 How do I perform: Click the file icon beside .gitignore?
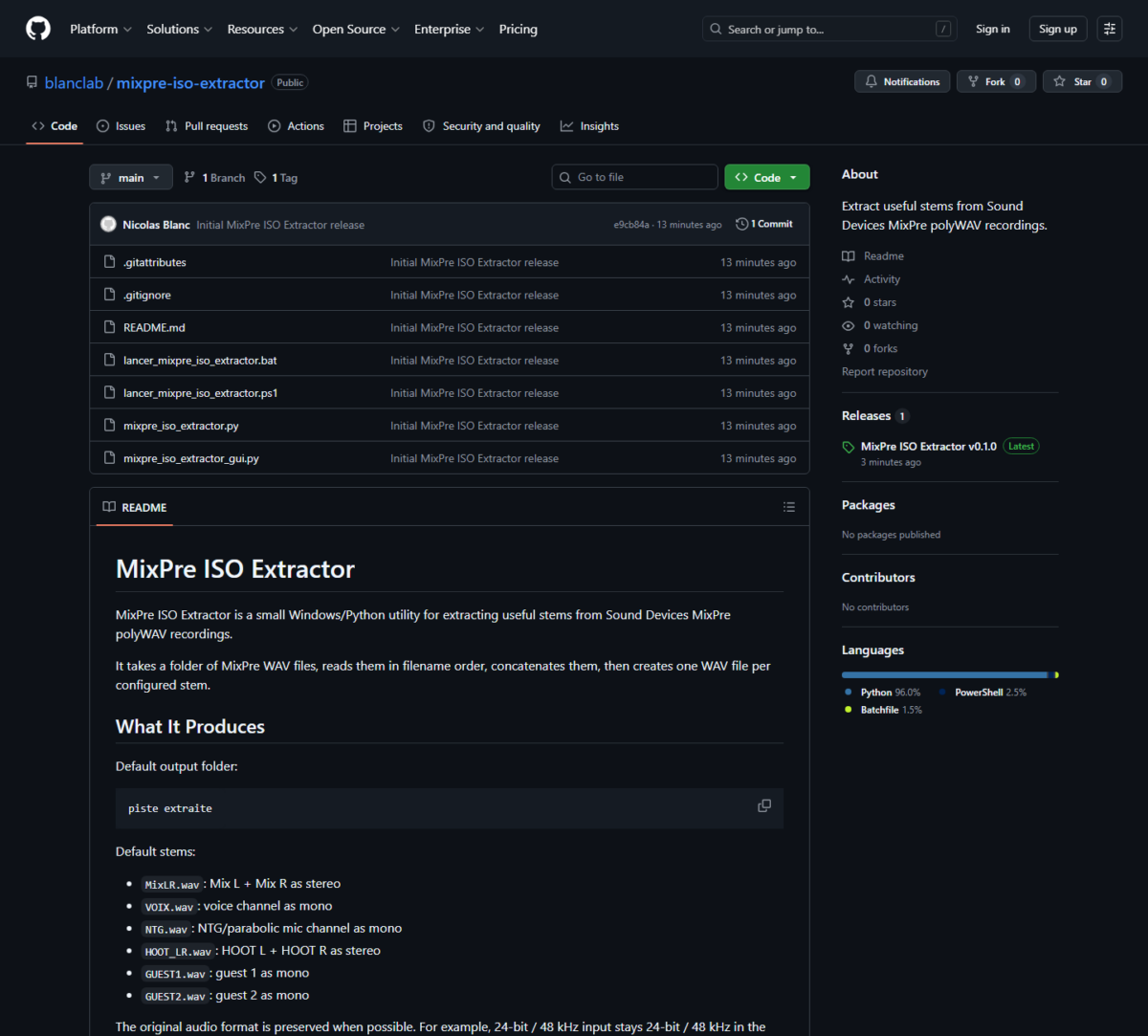pos(109,295)
